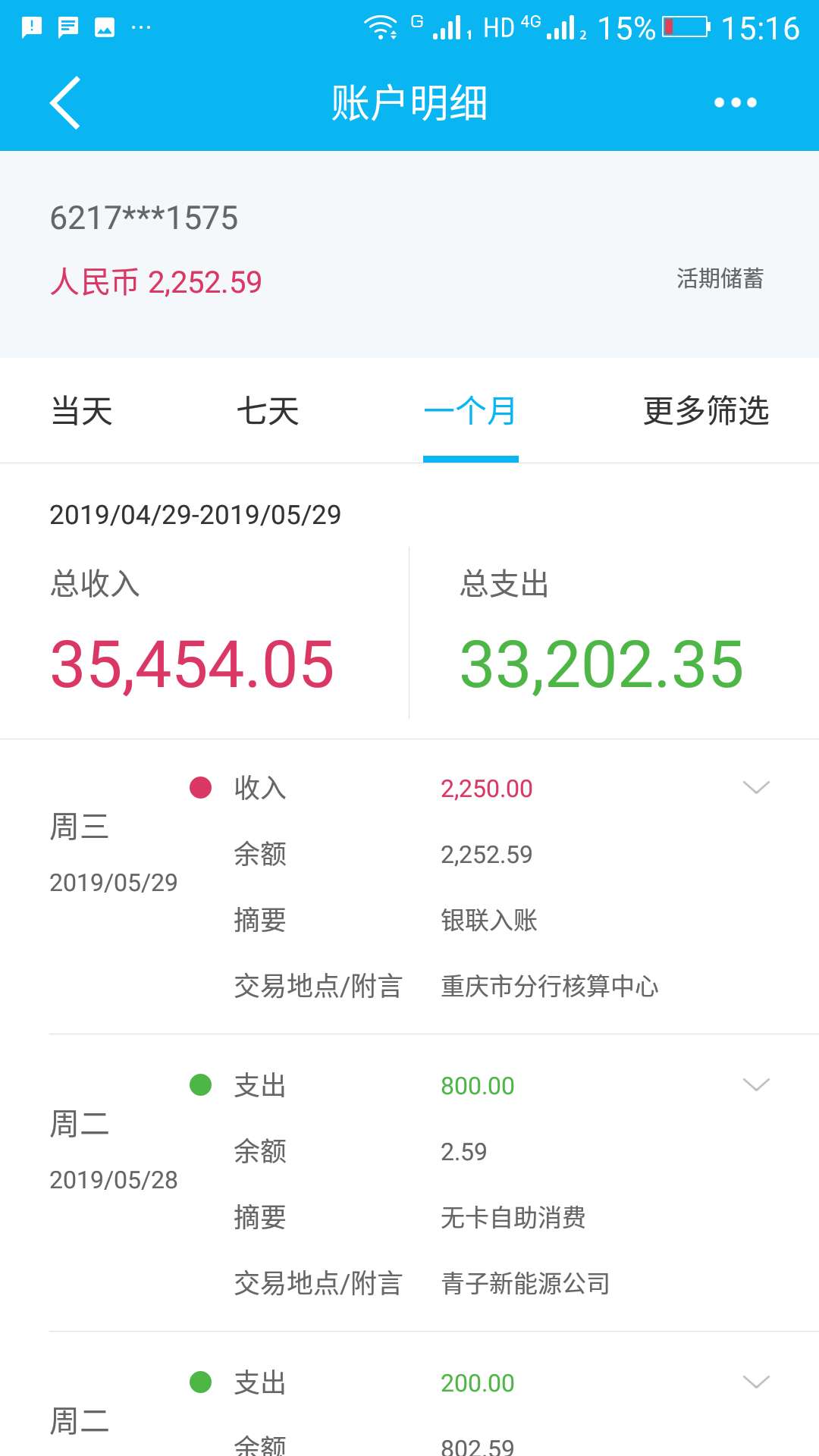Viewport: 819px width, 1456px height.
Task: Tap the balance 人民币 2,252.59
Action: [156, 283]
